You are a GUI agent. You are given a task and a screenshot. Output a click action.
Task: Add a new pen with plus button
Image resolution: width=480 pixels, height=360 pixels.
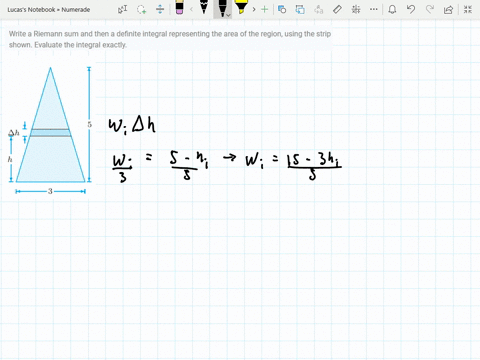point(264,9)
